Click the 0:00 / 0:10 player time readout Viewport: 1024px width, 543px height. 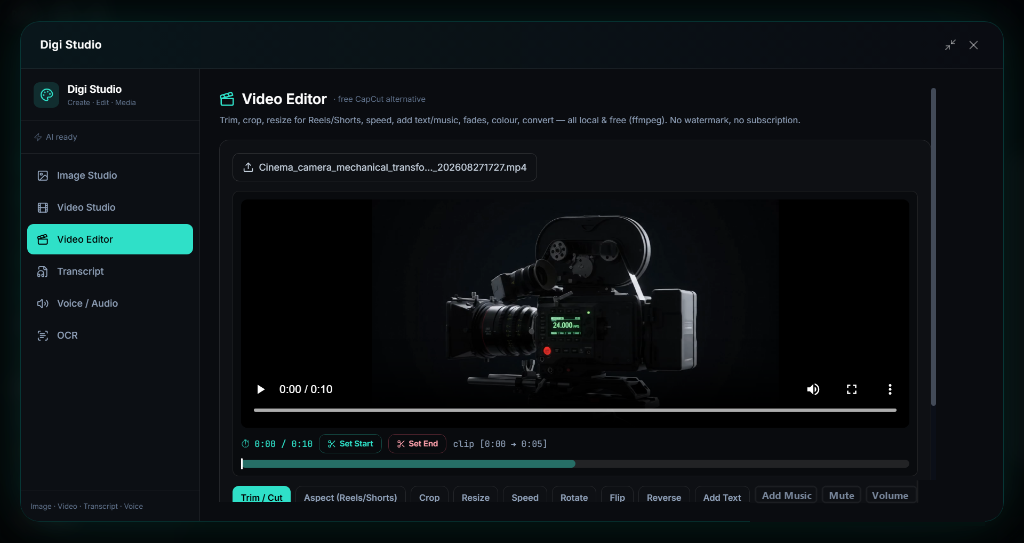(x=306, y=389)
